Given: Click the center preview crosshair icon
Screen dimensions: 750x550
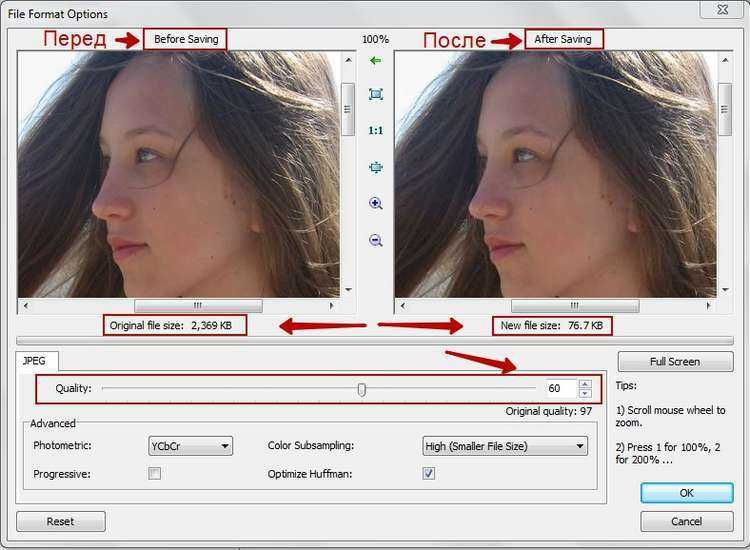Looking at the screenshot, I should 376,167.
